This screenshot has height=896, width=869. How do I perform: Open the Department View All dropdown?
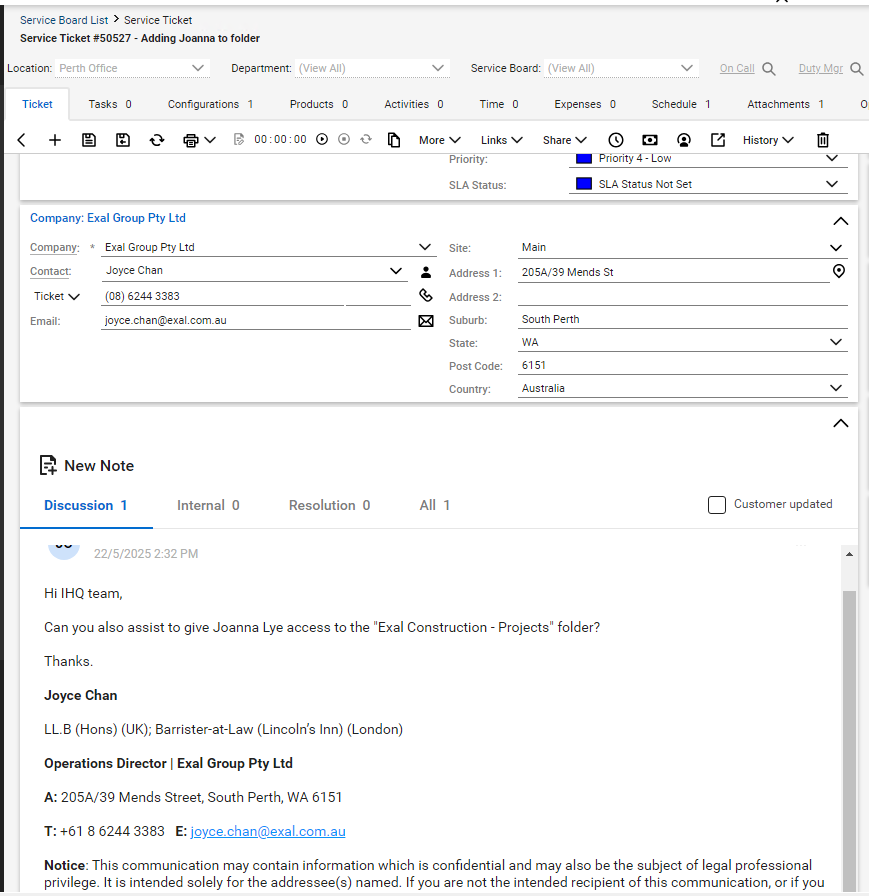click(x=373, y=68)
